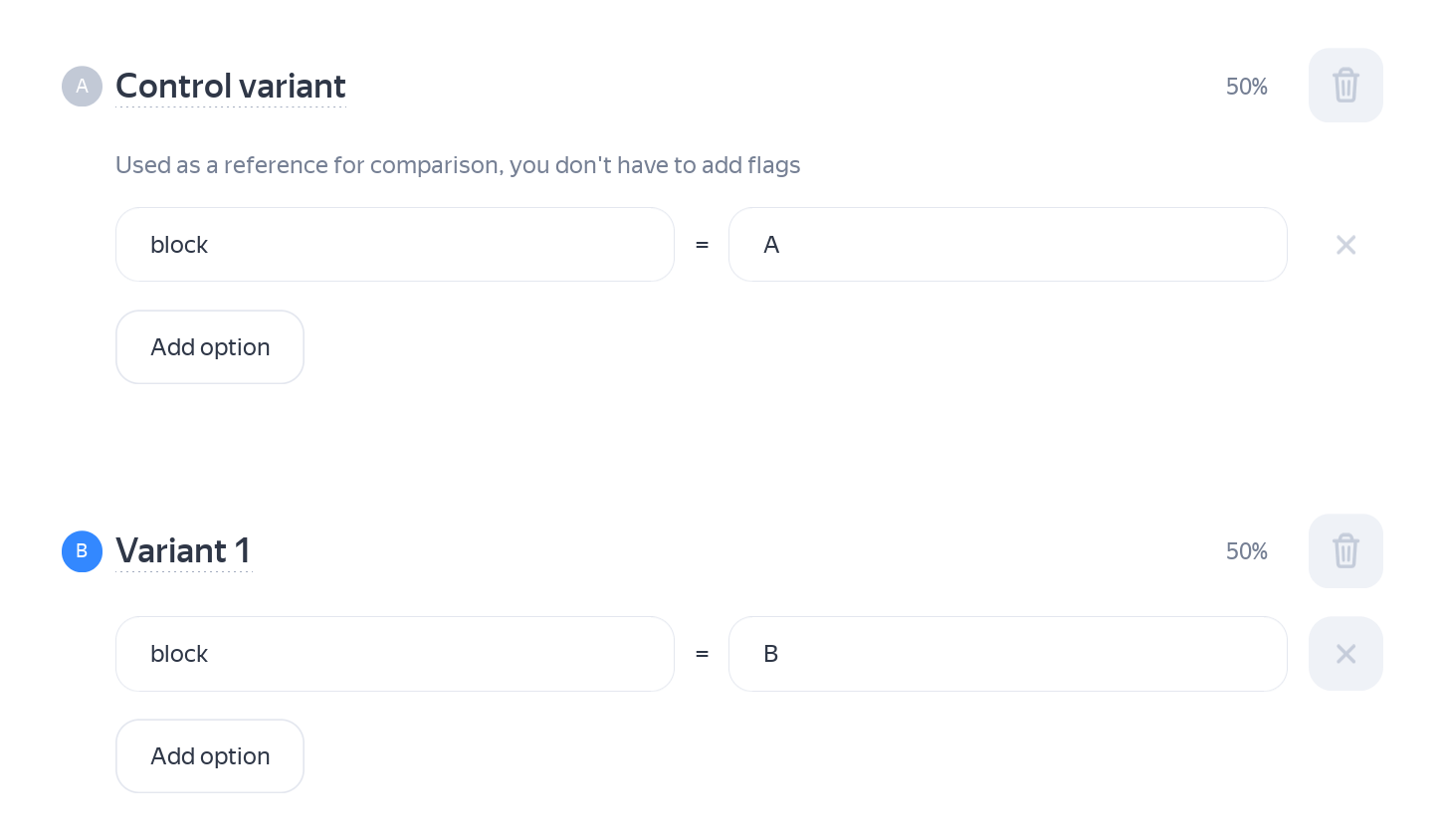Screen dimensions: 1445x840
Task: Click the word 'flags' in the hint
Action: (x=773, y=165)
